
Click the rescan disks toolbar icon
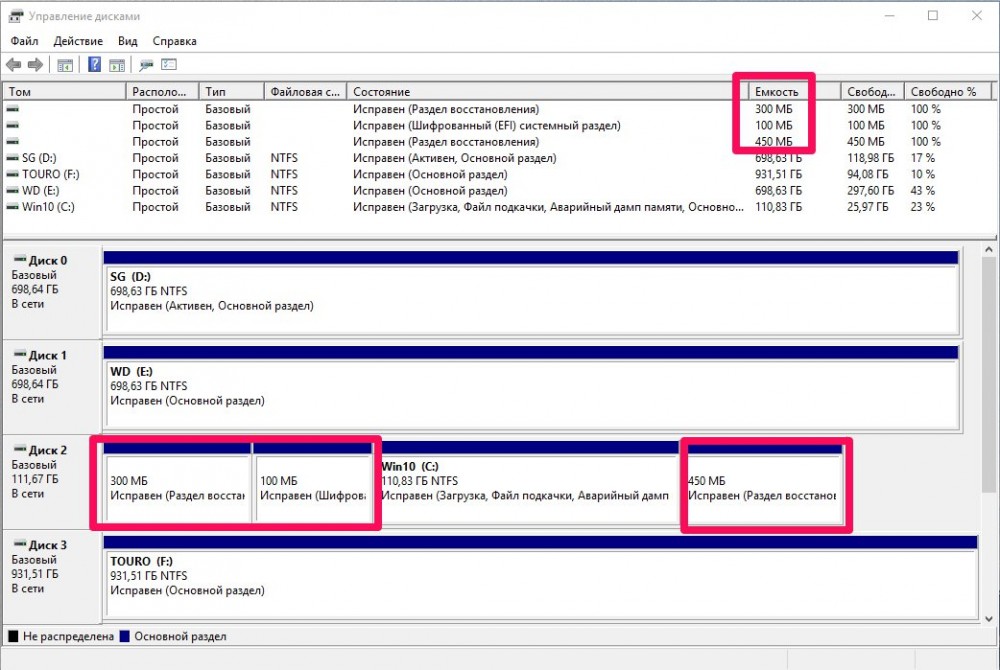(x=146, y=64)
